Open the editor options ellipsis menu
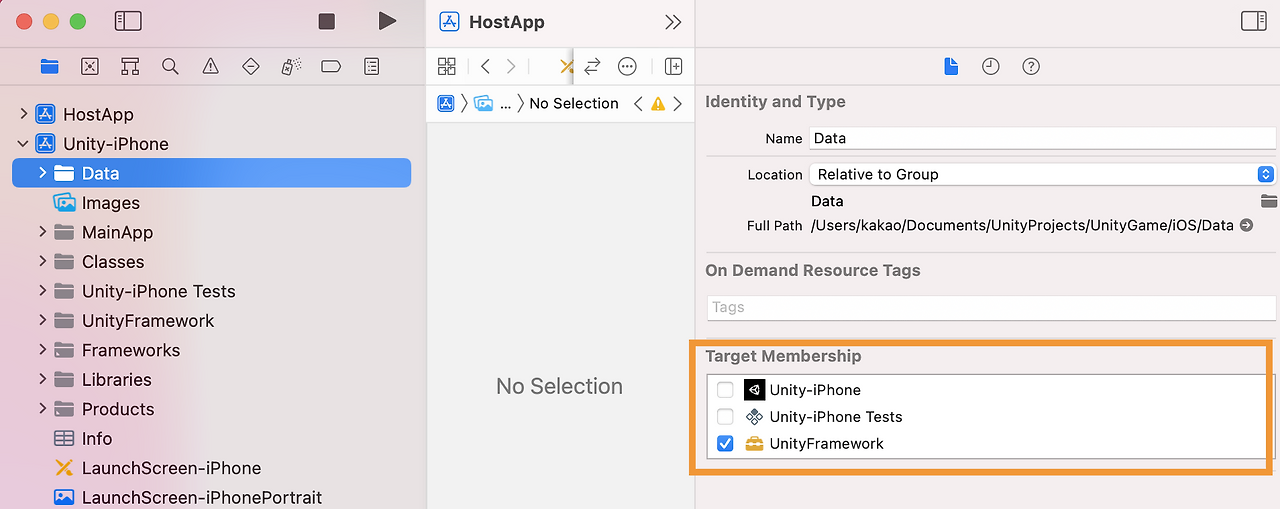Viewport: 1280px width, 509px height. [627, 66]
